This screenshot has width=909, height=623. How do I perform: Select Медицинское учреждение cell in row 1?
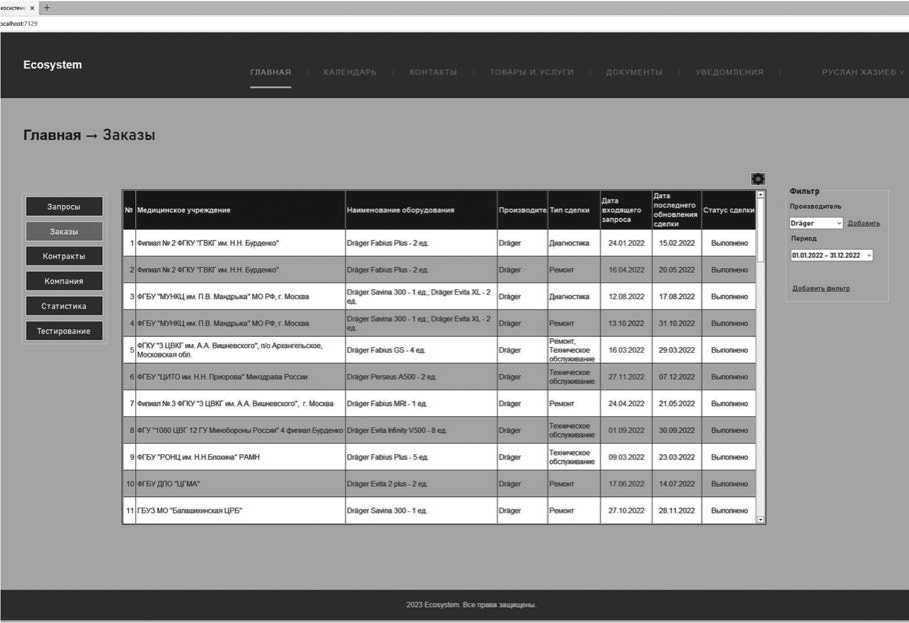[240, 243]
